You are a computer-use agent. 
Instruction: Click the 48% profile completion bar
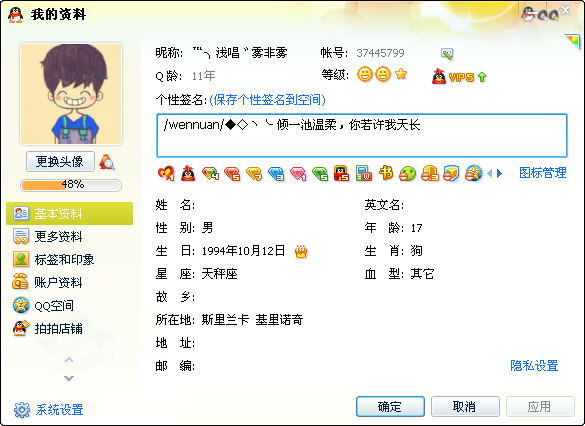tap(71, 185)
